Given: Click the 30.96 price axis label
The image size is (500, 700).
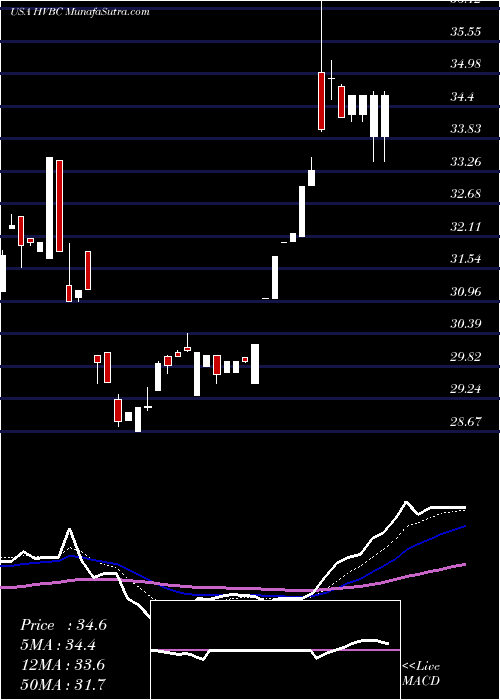Looking at the screenshot, I should click(466, 292).
